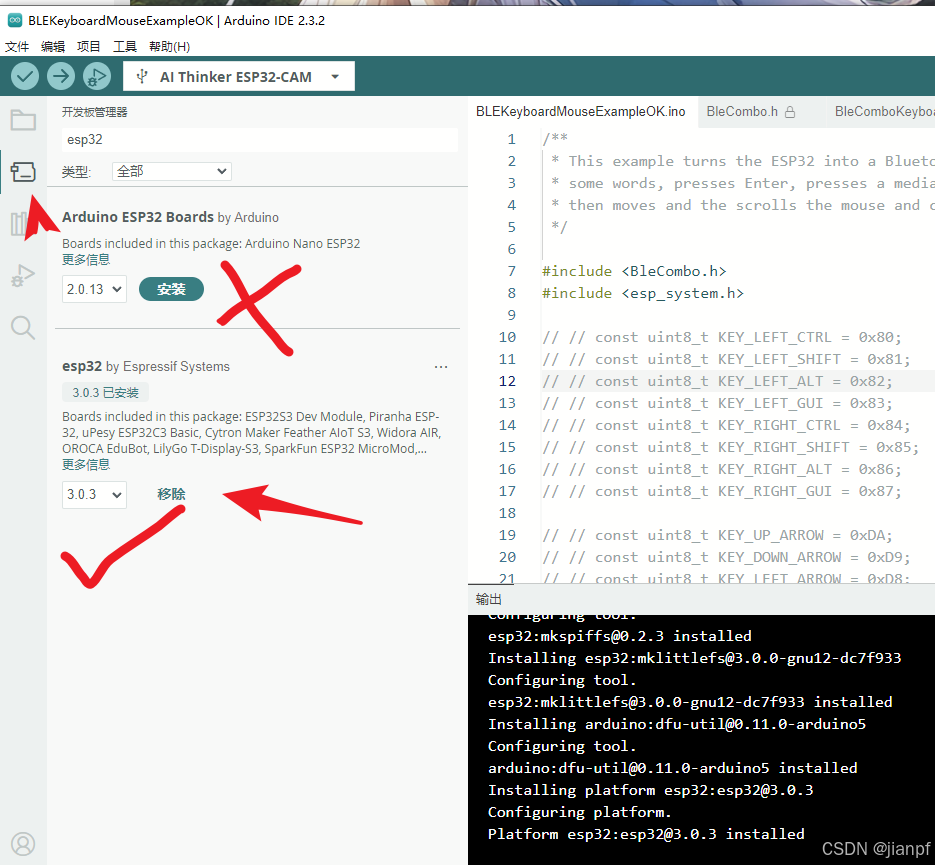Viewport: 935px width, 865px height.
Task: Open 更多信息 link under Arduino ESP32 Boards
Action: point(86,260)
